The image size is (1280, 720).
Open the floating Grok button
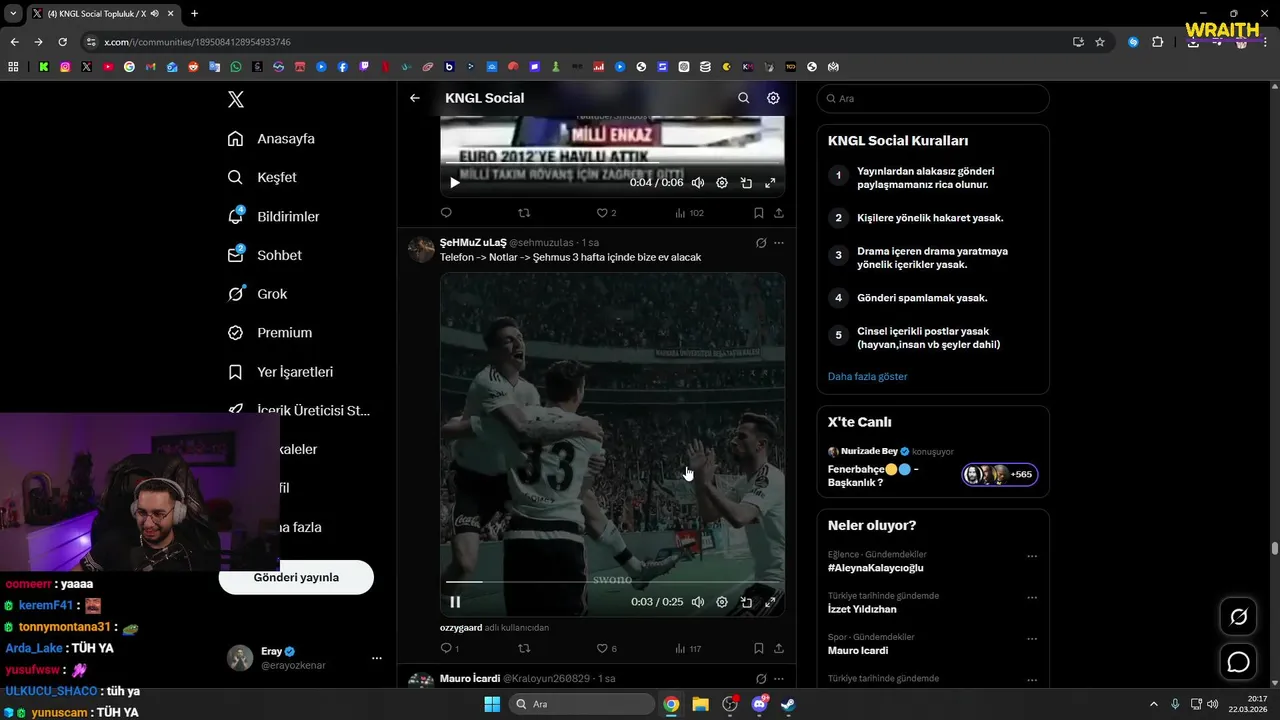coord(1238,617)
